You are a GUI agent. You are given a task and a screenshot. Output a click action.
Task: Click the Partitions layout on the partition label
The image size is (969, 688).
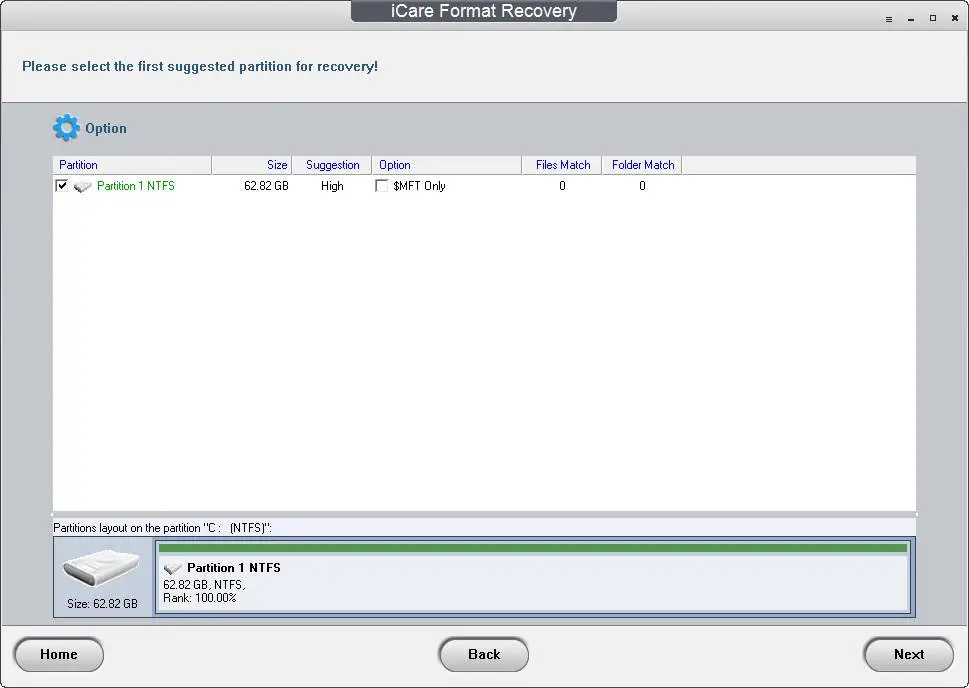[163, 528]
